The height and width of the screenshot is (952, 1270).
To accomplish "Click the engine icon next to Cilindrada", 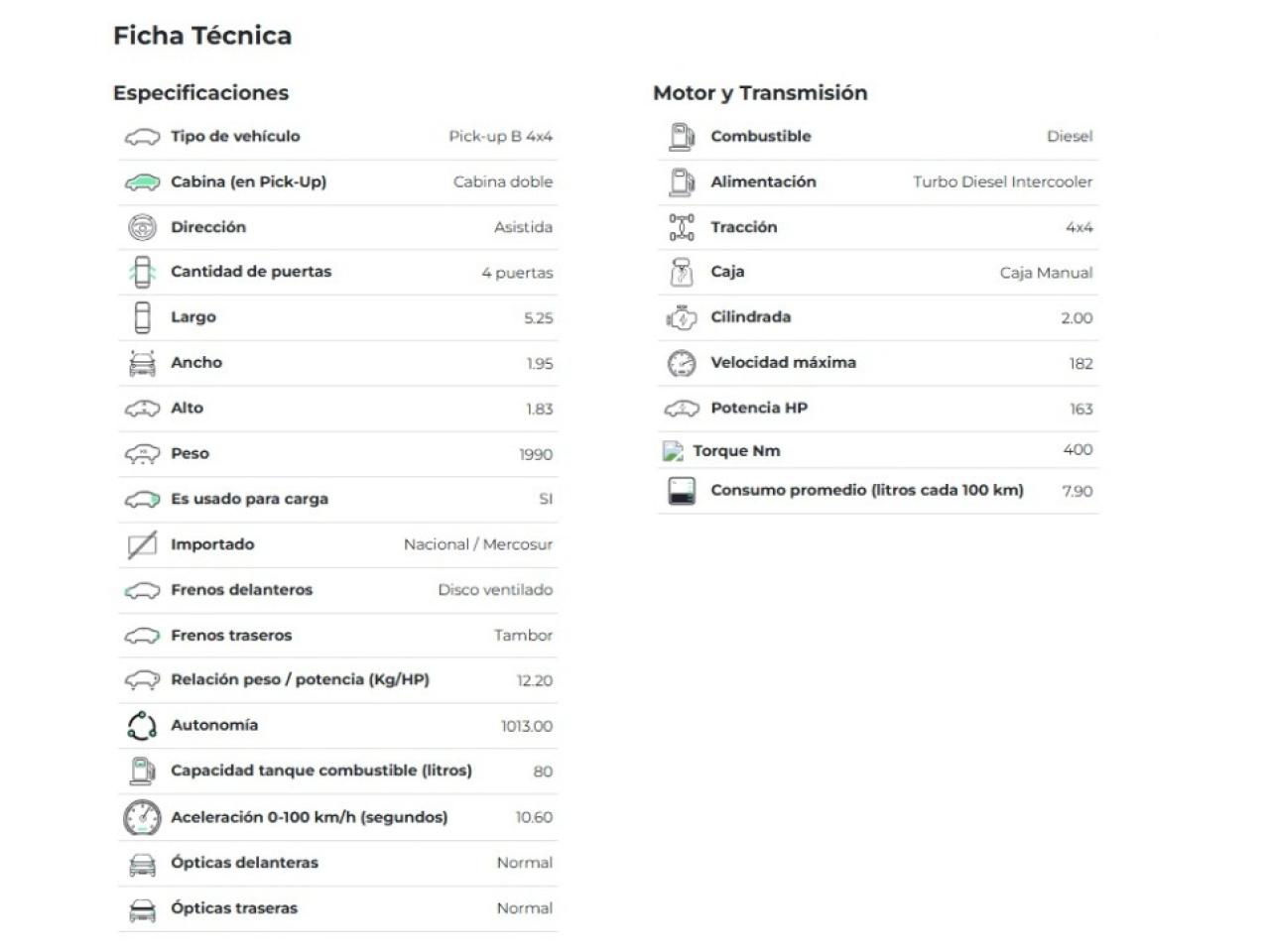I will 682,318.
